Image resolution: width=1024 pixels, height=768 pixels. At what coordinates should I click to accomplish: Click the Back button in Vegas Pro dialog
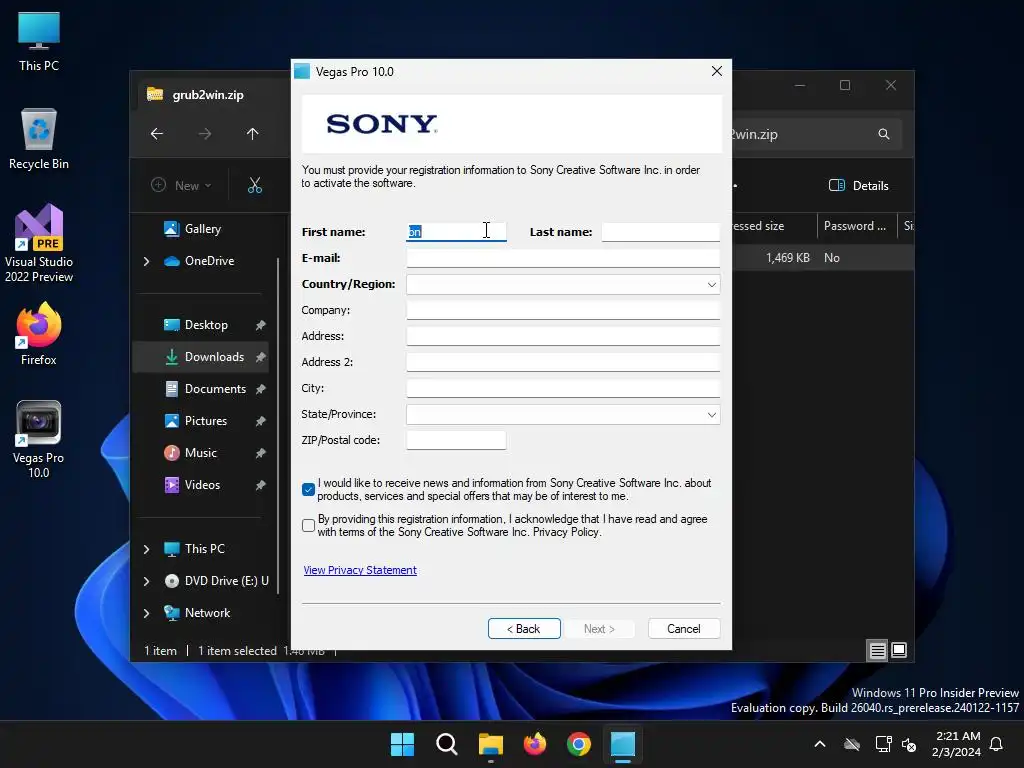524,629
